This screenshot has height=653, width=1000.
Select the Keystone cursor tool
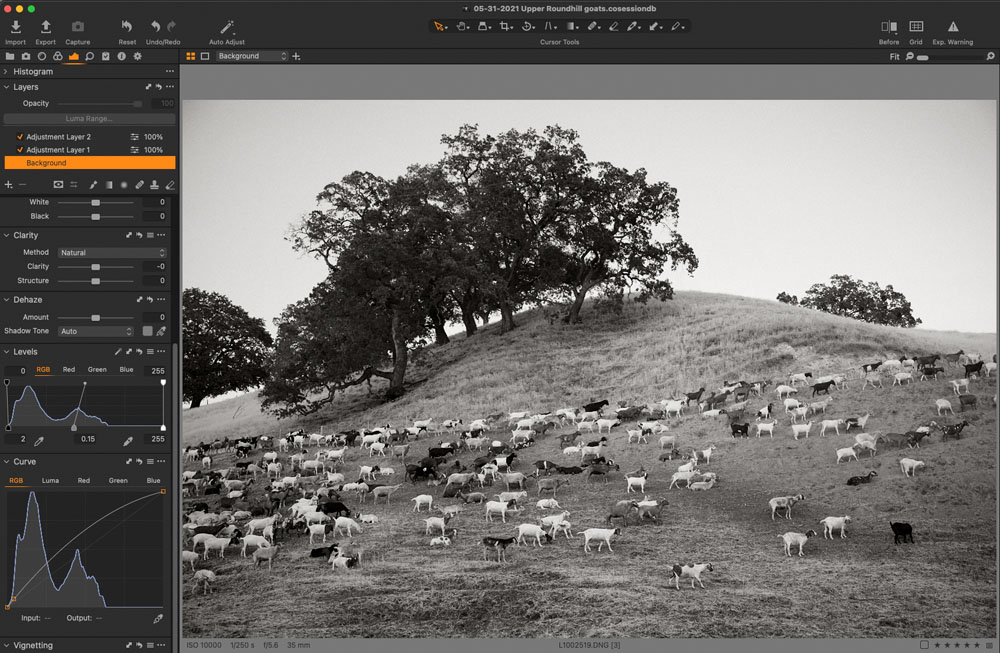click(549, 27)
